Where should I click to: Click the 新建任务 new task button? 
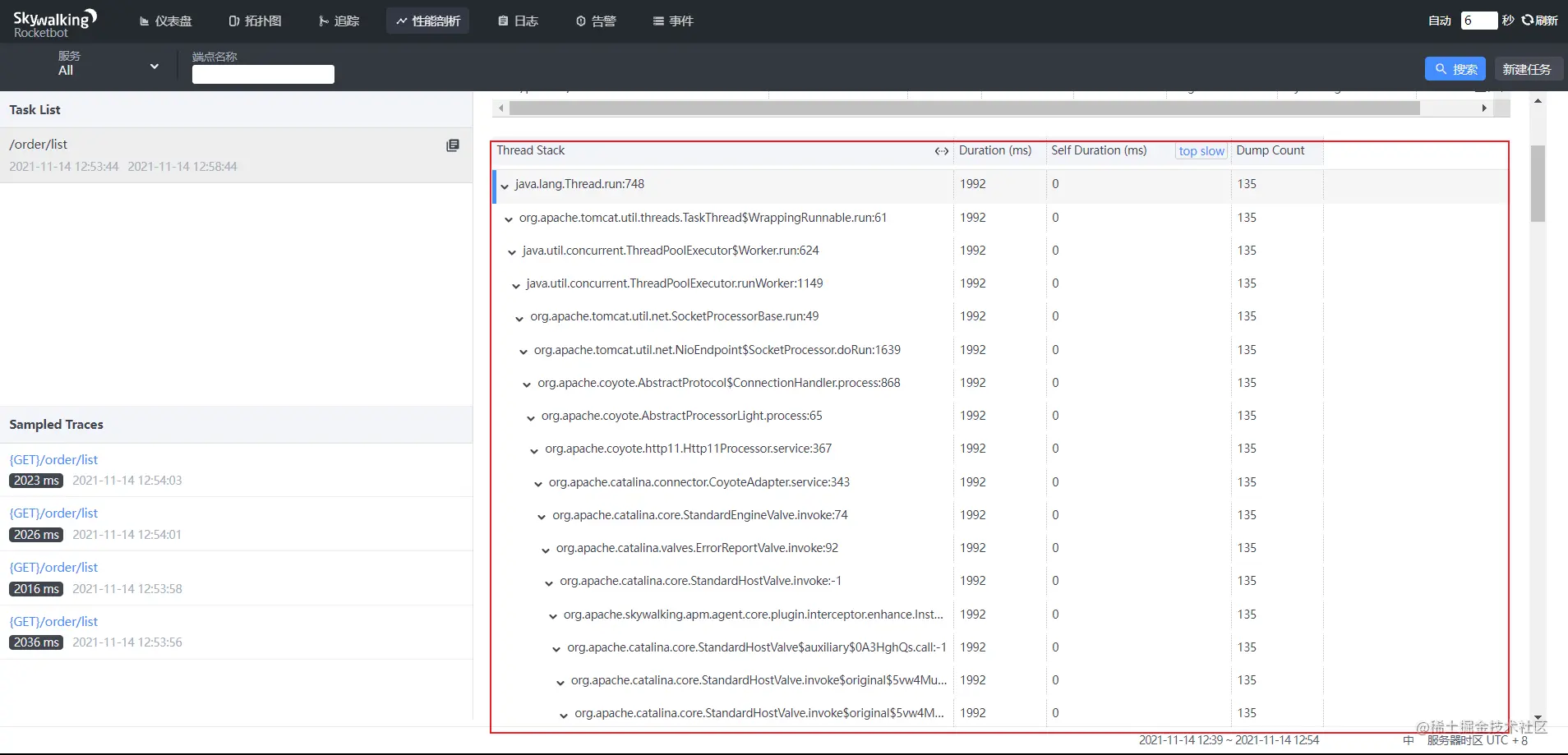1527,69
